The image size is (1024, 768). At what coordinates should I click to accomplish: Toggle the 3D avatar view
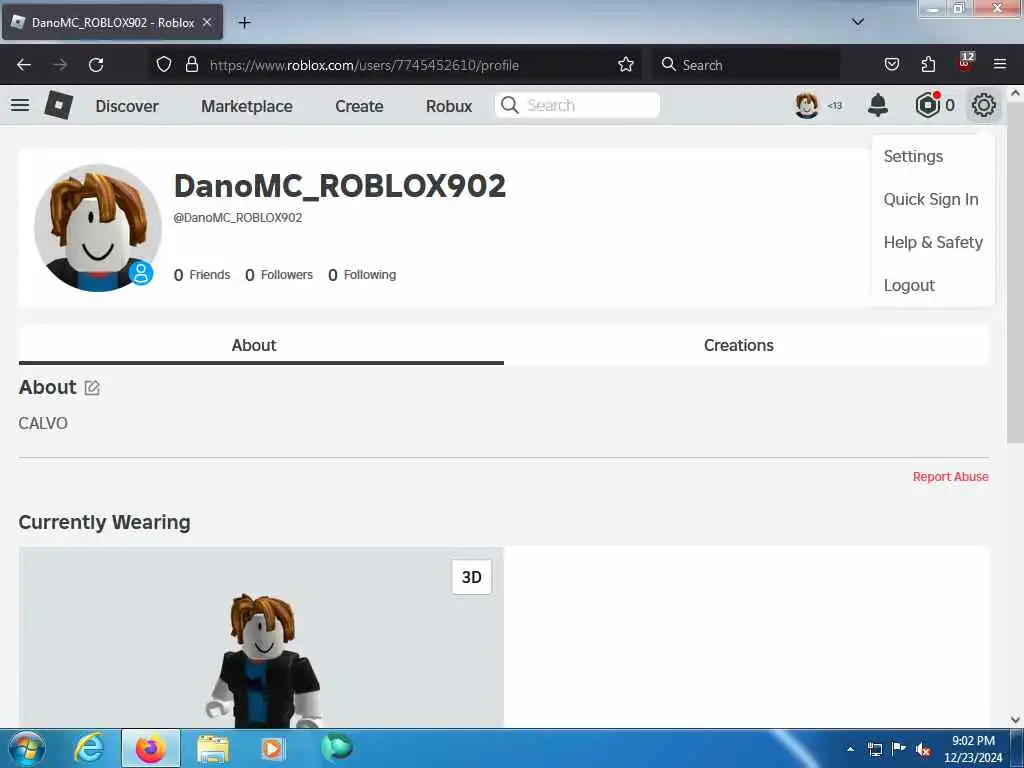click(472, 577)
